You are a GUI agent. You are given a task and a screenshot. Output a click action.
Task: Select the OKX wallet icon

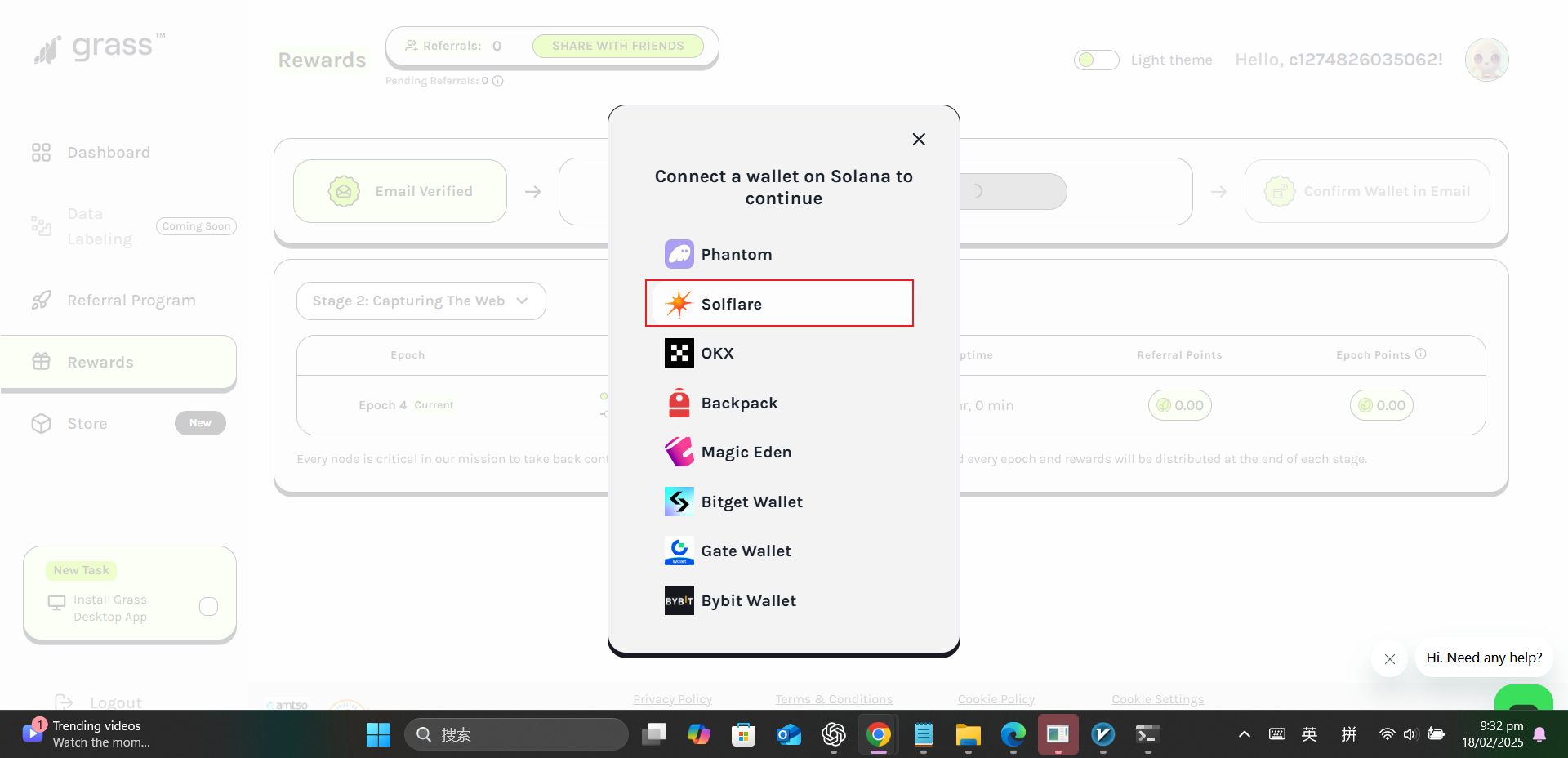(679, 353)
